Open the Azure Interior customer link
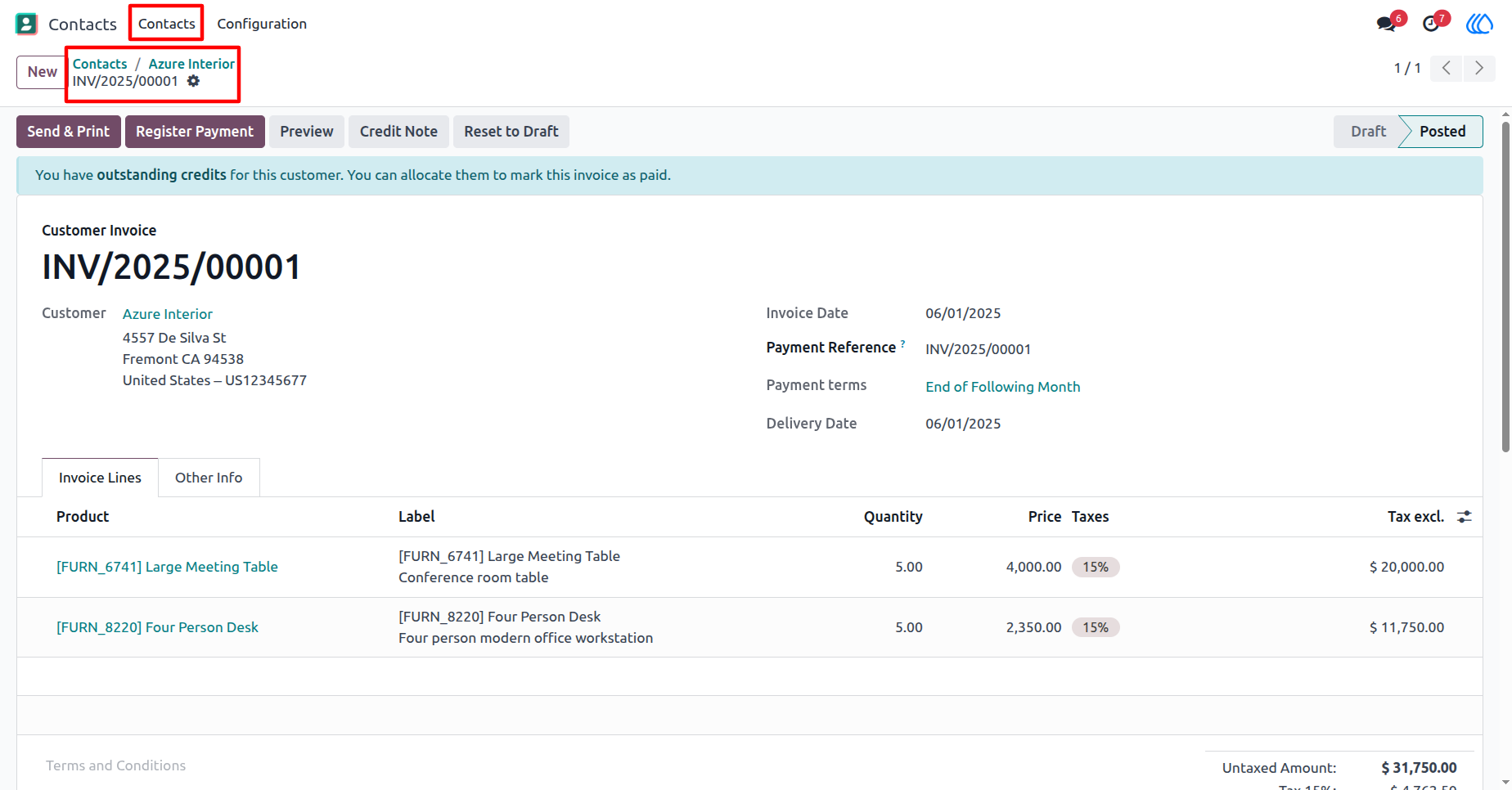 (168, 314)
